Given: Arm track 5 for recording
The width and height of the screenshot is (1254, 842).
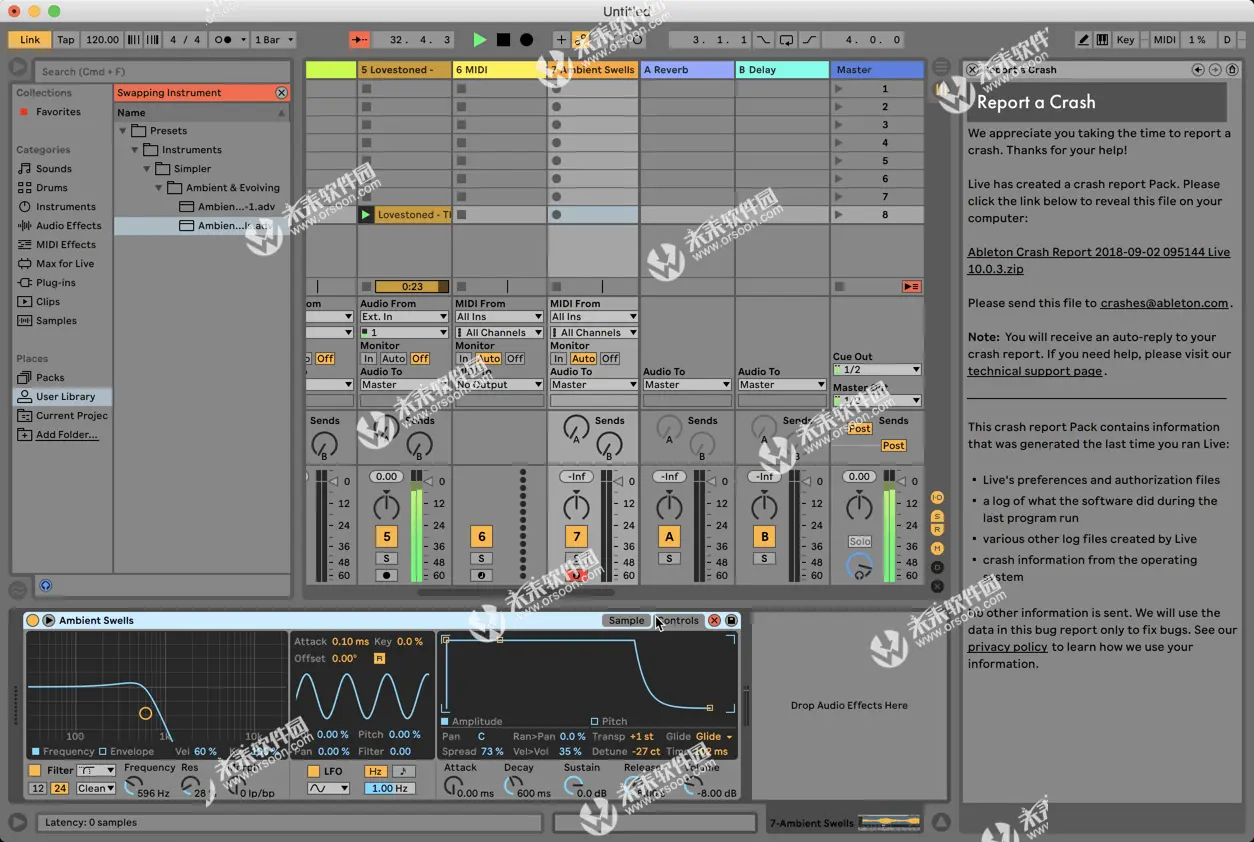Looking at the screenshot, I should coord(387,576).
